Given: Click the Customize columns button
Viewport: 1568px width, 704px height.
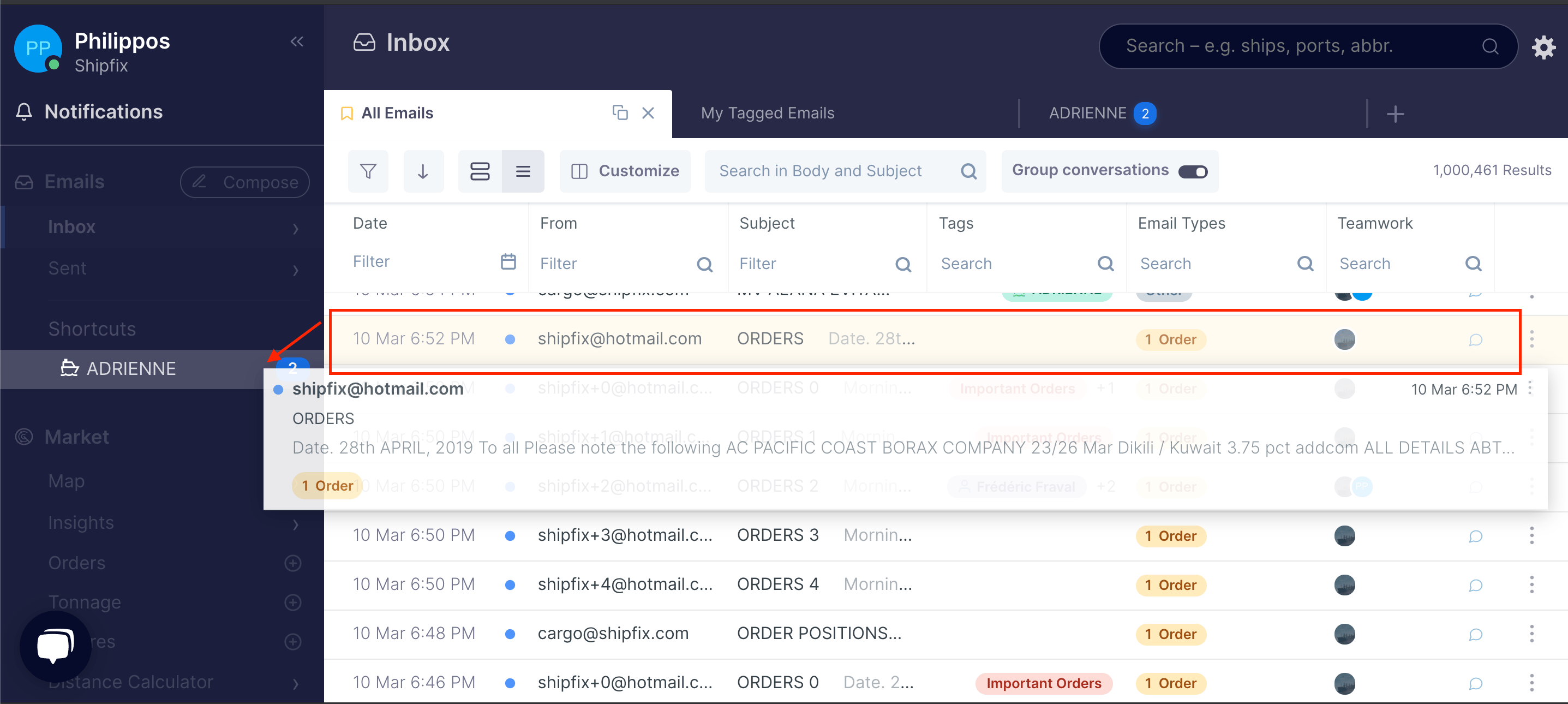Looking at the screenshot, I should tap(625, 171).
